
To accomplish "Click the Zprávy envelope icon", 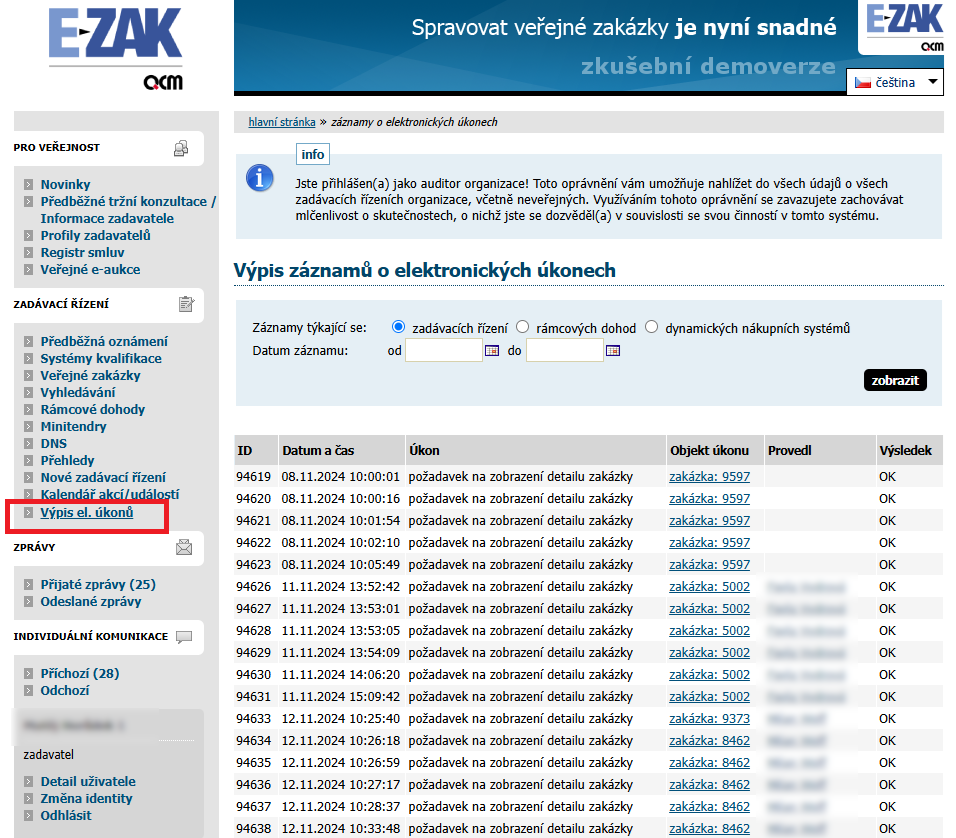I will click(184, 547).
